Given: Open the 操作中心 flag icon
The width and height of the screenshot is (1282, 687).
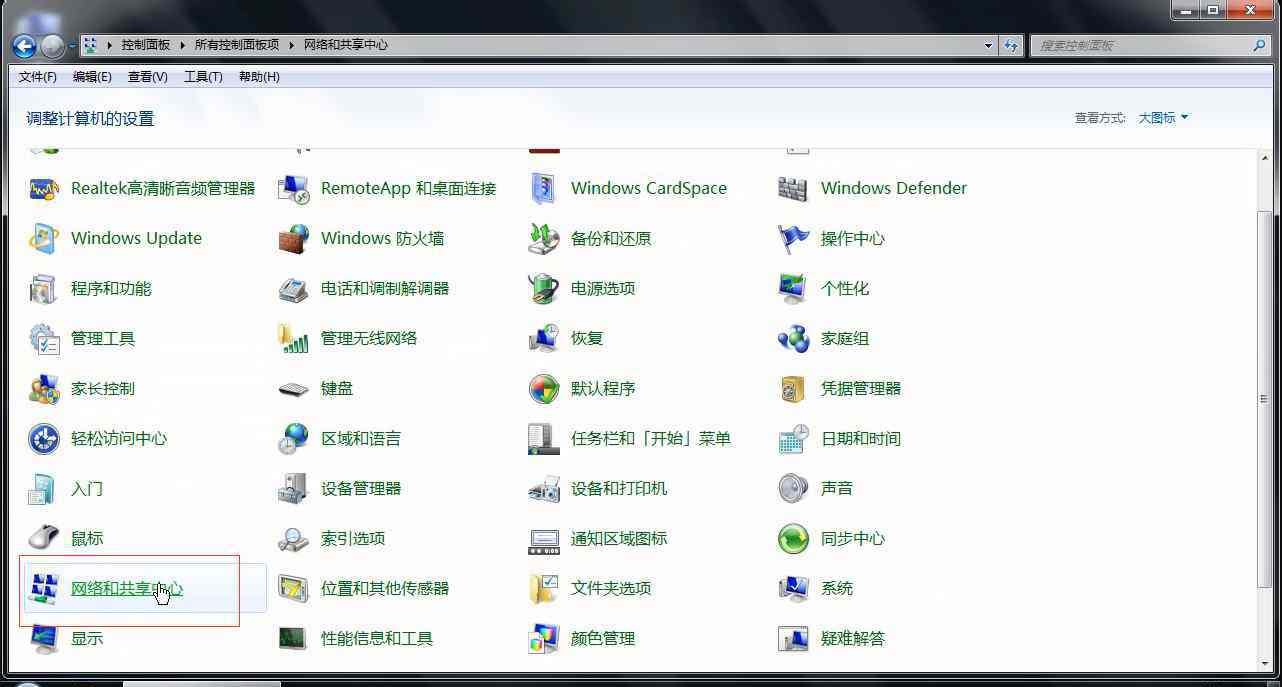Looking at the screenshot, I should 794,238.
